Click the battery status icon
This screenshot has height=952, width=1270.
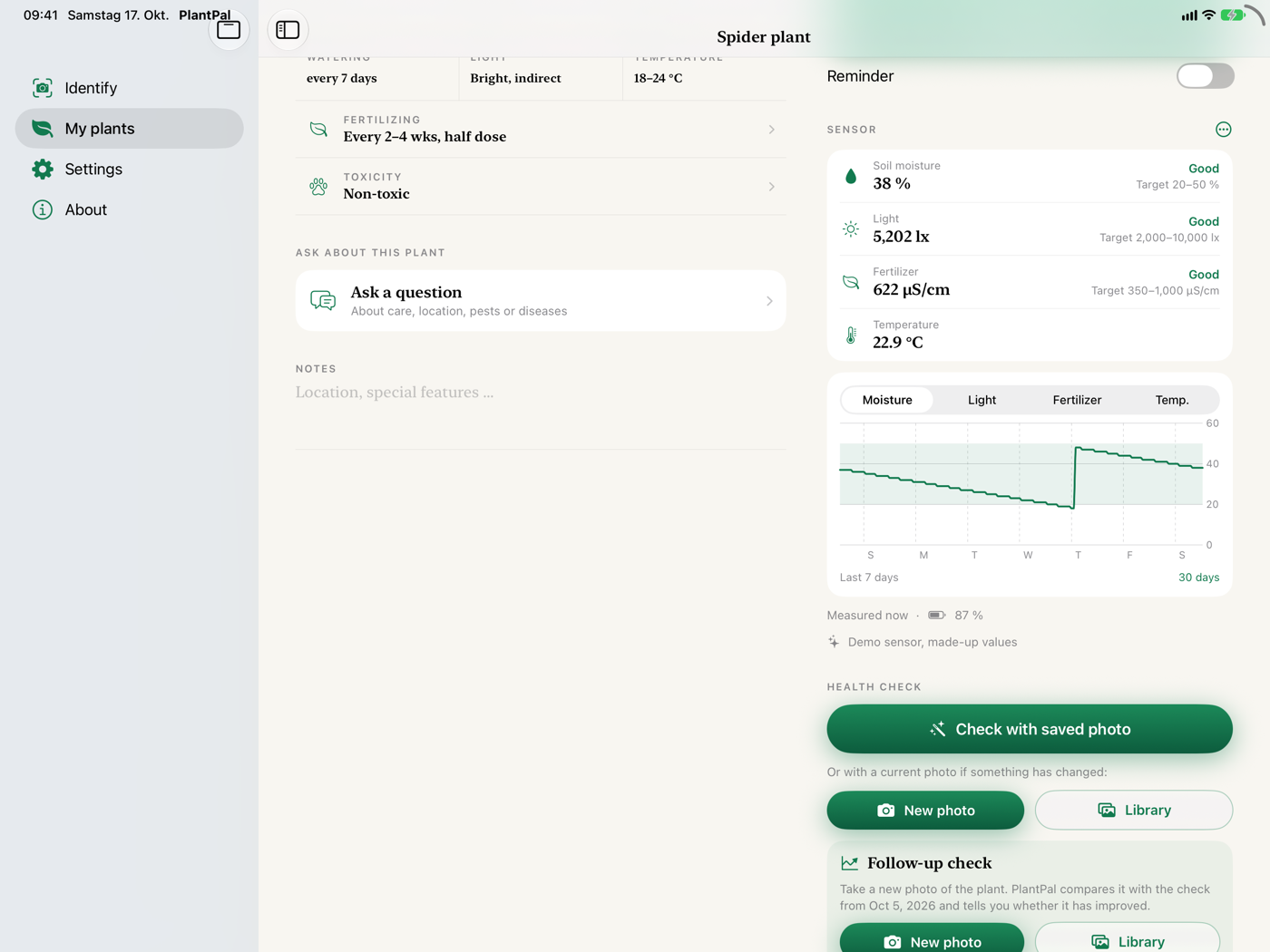[1233, 15]
